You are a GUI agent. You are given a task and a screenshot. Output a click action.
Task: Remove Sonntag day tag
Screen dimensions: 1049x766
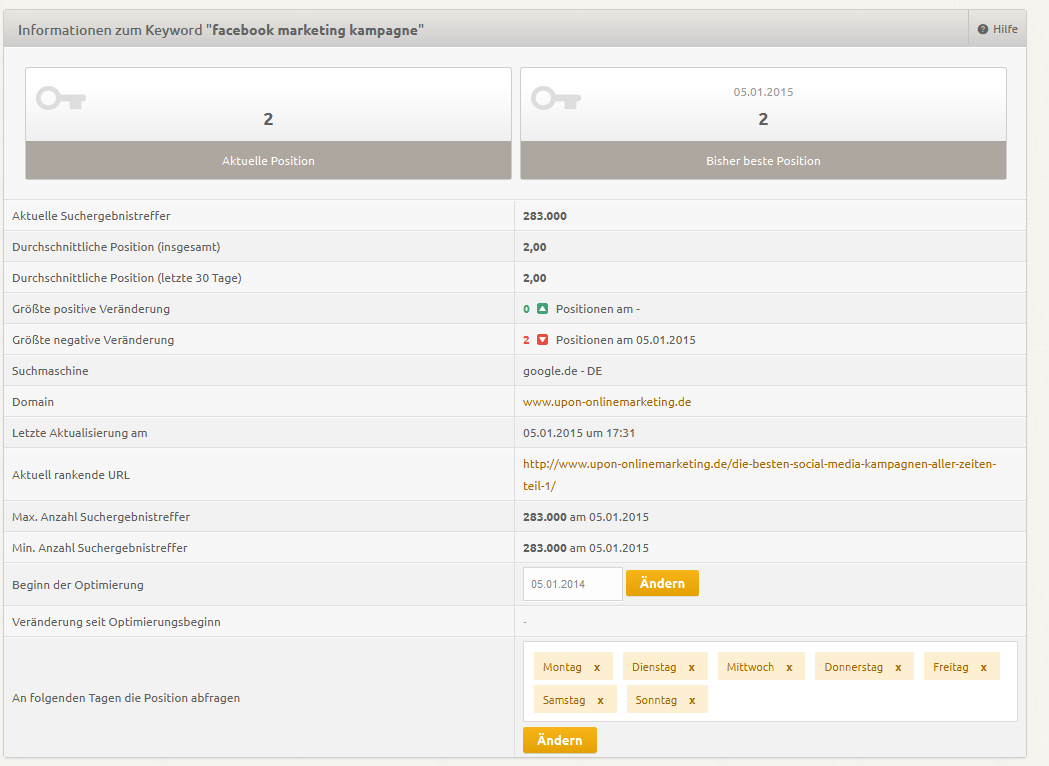pos(691,700)
